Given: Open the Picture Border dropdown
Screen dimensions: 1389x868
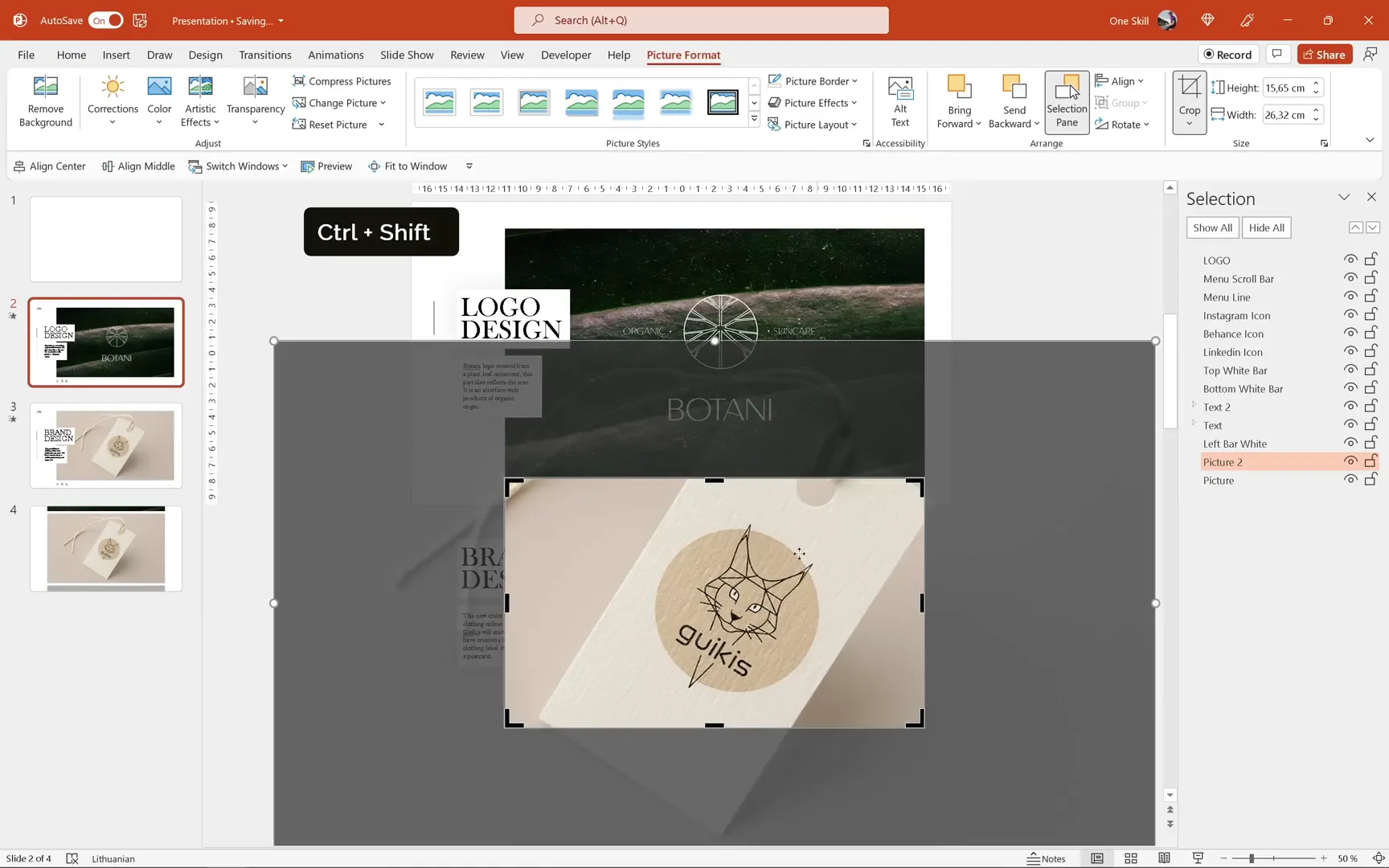Looking at the screenshot, I should [x=813, y=81].
